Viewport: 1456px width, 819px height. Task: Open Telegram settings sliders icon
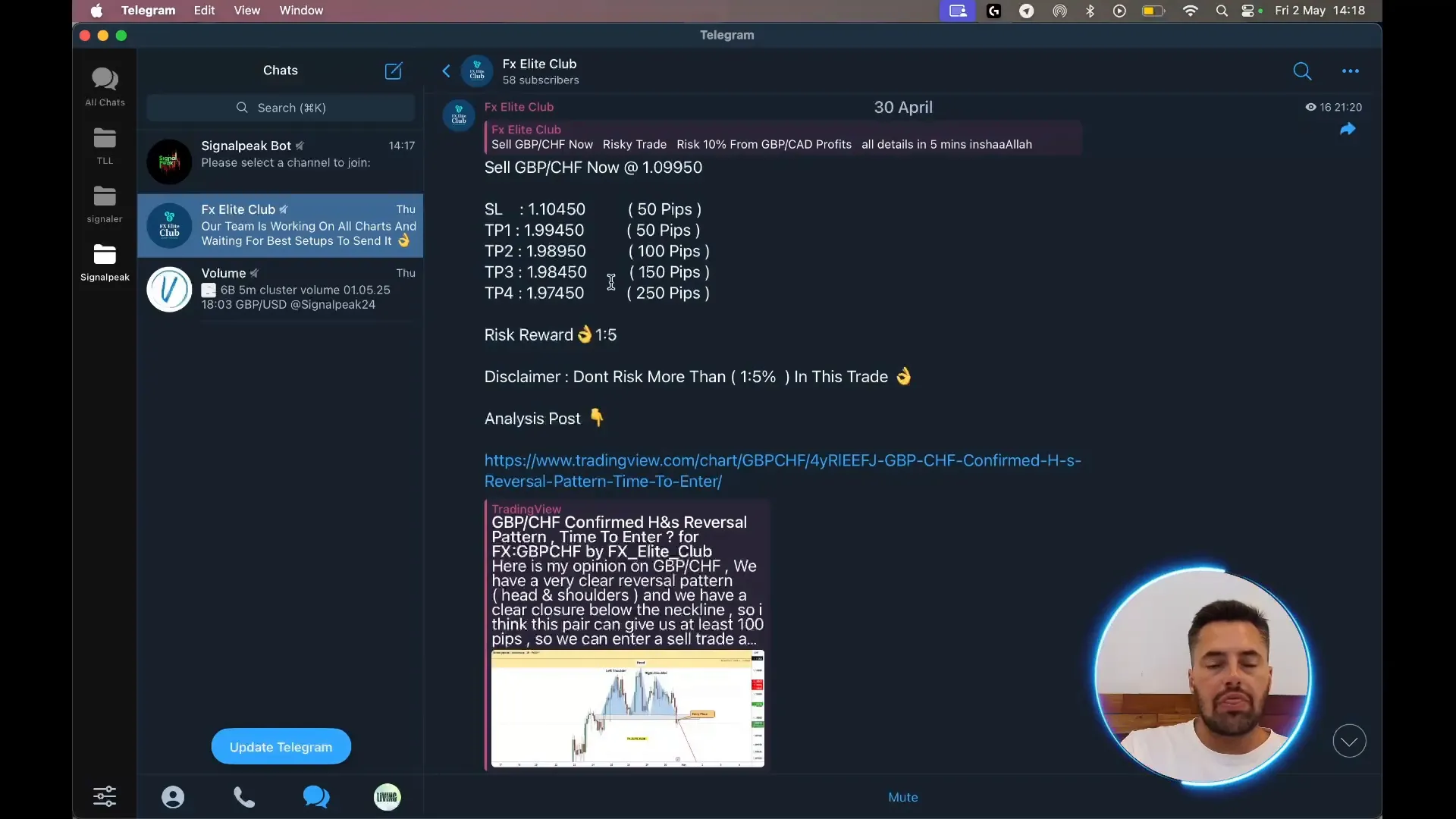pos(105,796)
